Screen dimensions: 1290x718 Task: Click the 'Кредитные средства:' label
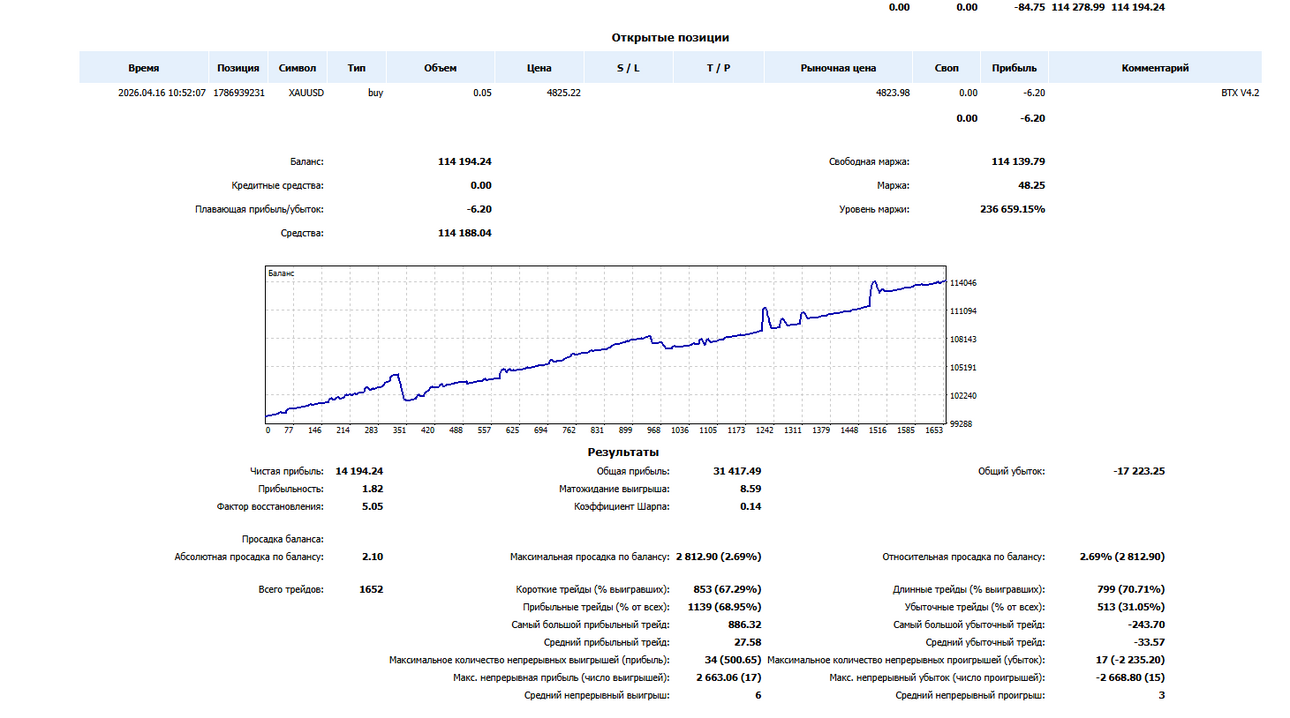[x=277, y=185]
